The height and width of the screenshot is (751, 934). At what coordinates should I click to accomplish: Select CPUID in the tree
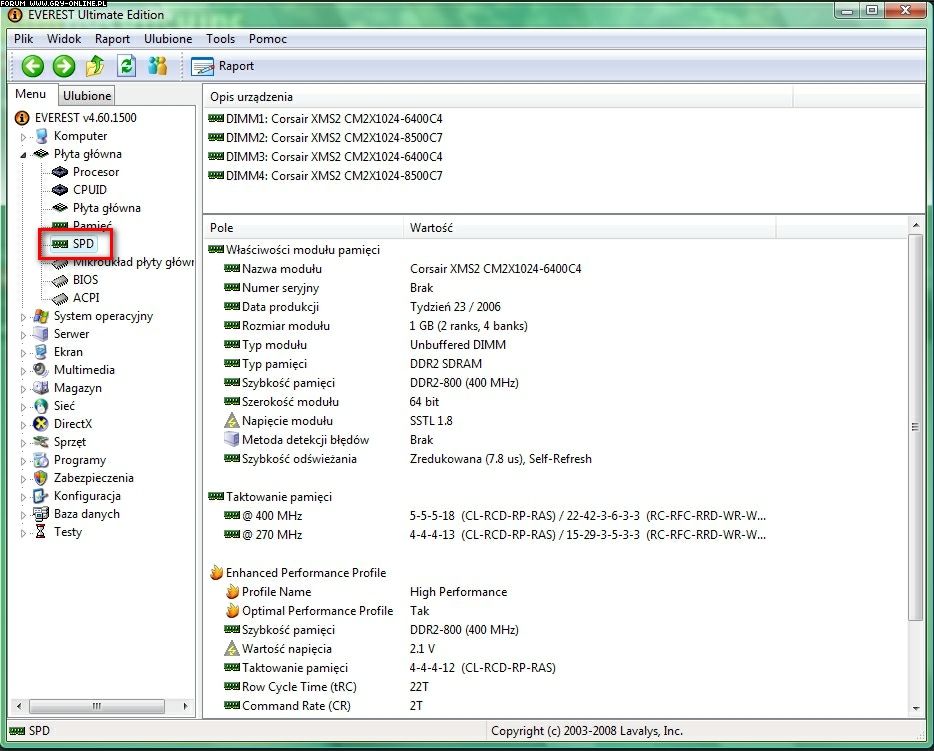point(89,190)
